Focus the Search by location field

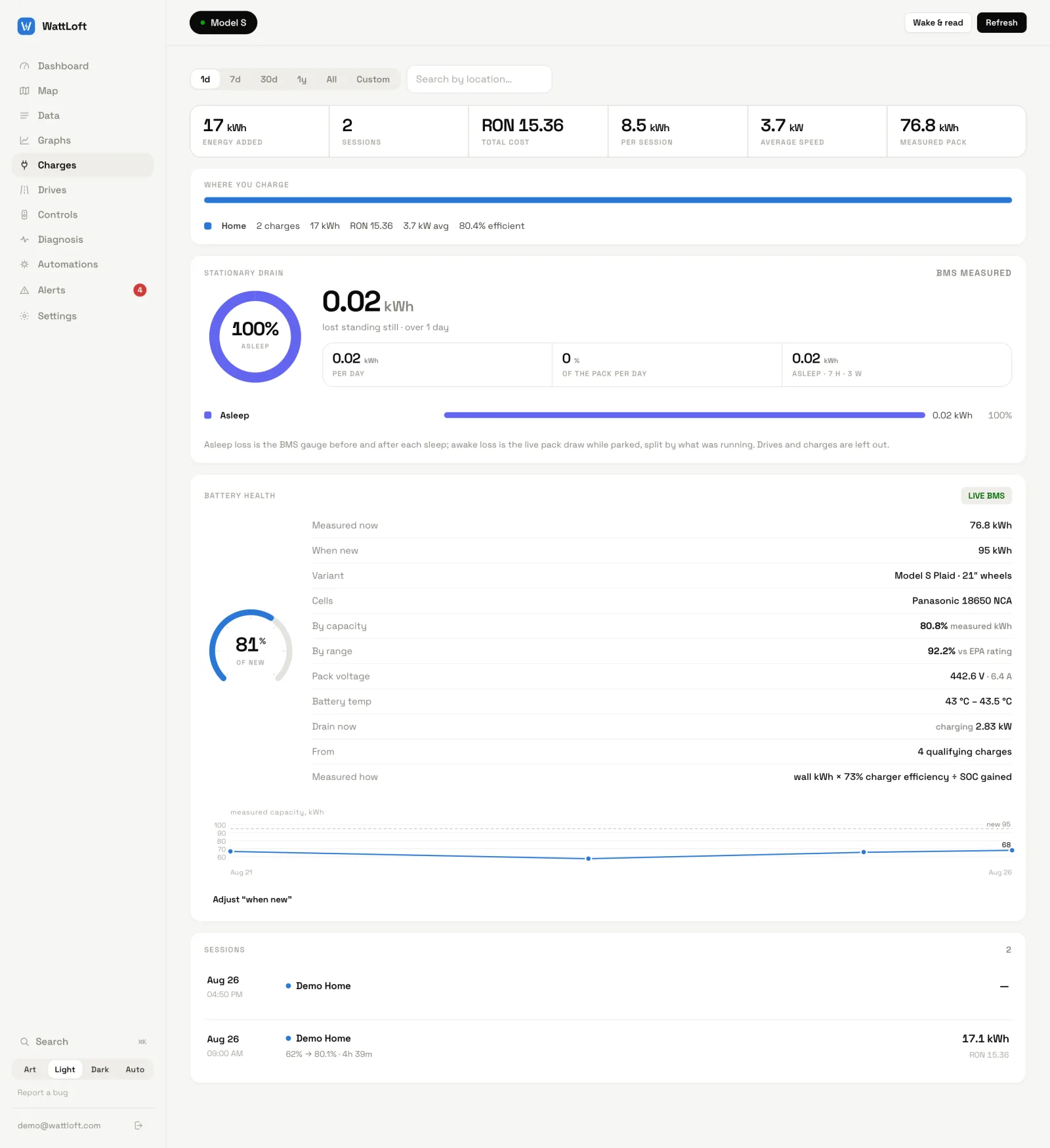click(479, 79)
